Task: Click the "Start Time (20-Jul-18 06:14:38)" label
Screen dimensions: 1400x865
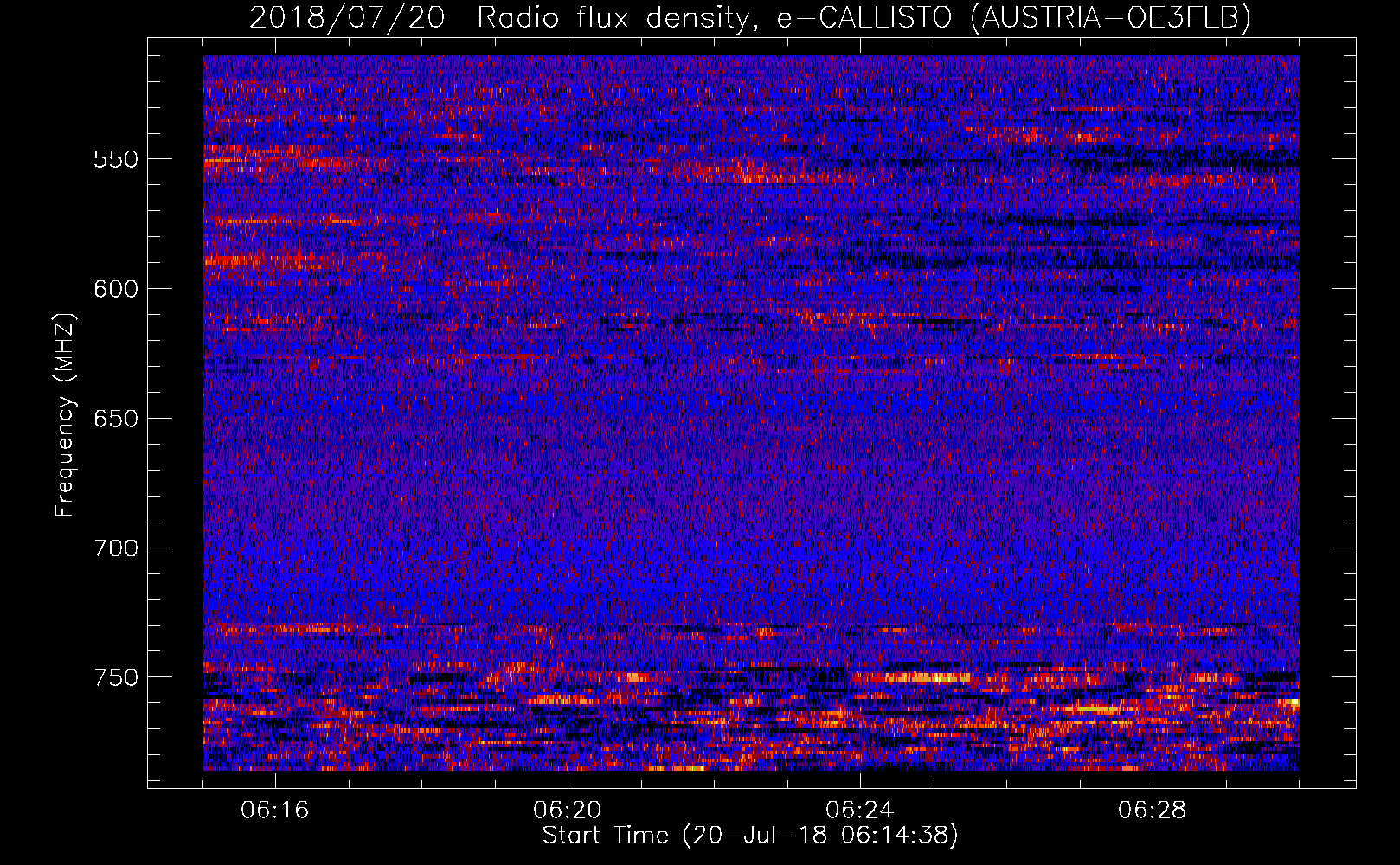Action: click(x=750, y=836)
